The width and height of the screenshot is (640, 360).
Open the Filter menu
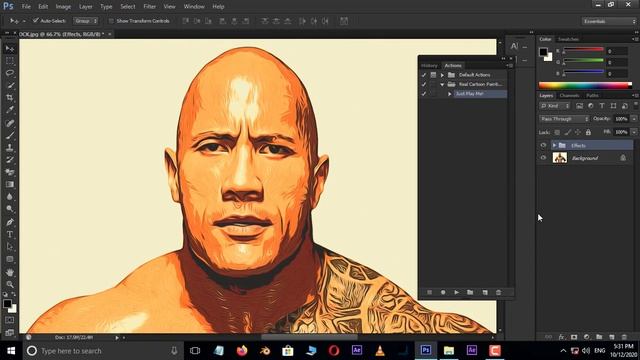pos(149,7)
